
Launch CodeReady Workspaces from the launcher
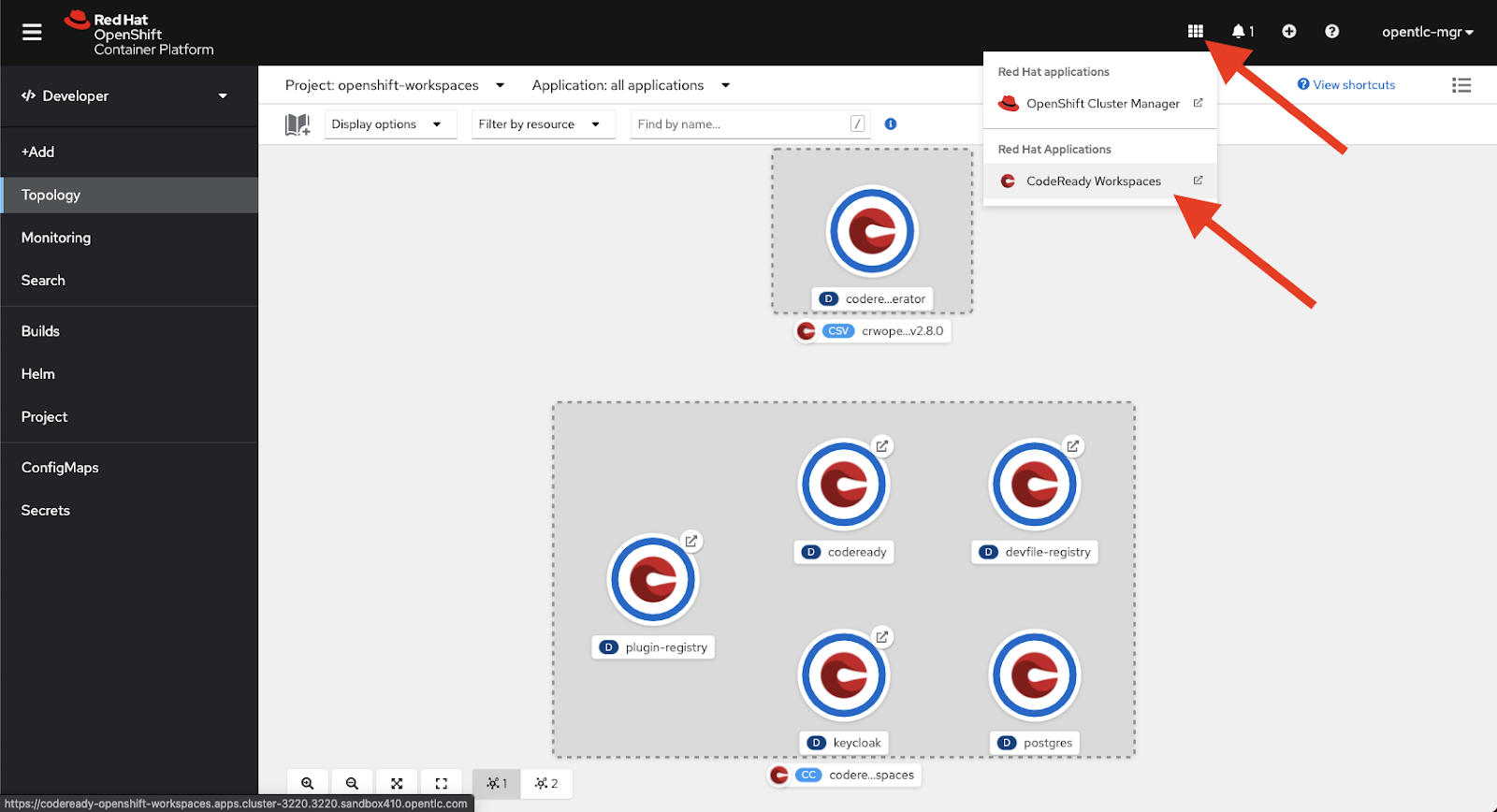click(1100, 181)
